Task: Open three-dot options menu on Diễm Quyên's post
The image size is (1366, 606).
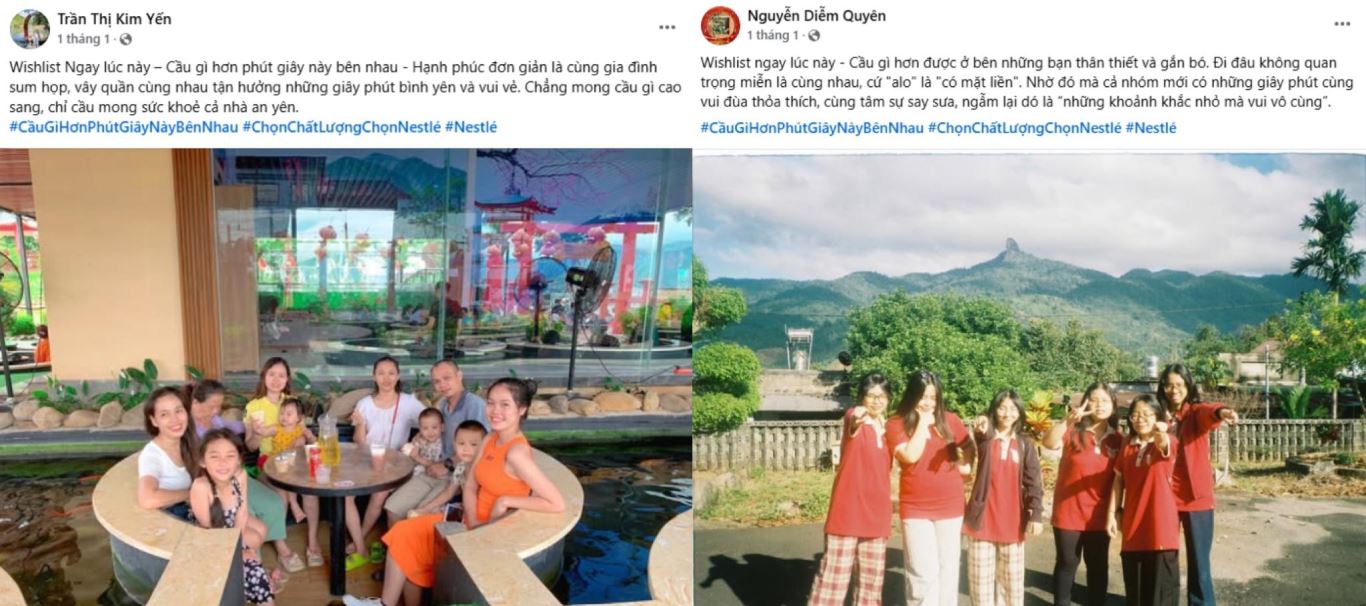Action: (1342, 24)
